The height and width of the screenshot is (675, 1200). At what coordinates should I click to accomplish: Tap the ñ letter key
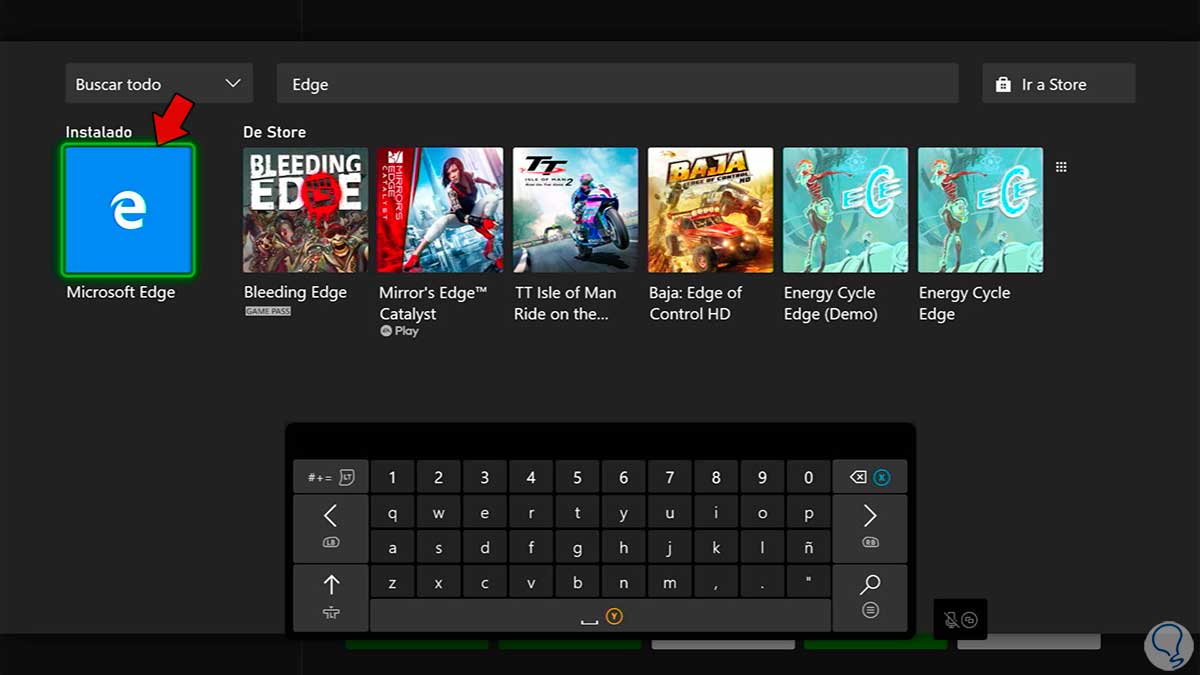tap(809, 548)
